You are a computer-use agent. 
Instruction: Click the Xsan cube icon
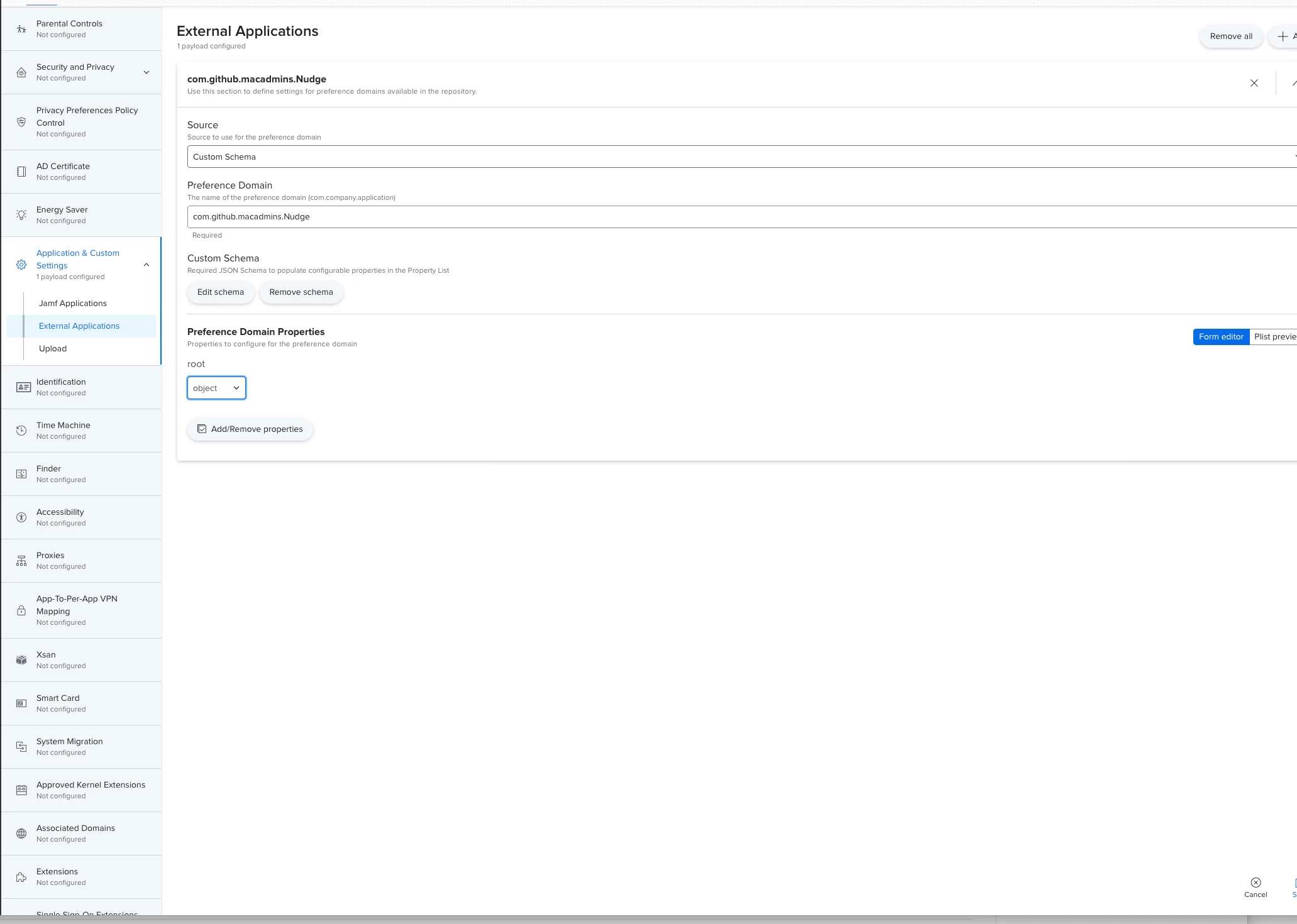click(21, 660)
